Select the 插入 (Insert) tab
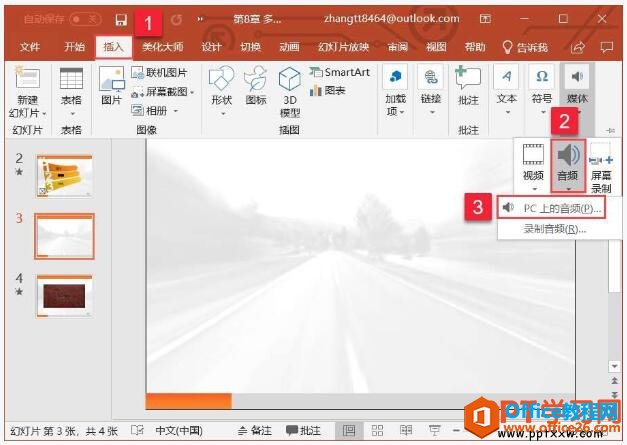Image resolution: width=627 pixels, height=445 pixels. click(x=114, y=47)
